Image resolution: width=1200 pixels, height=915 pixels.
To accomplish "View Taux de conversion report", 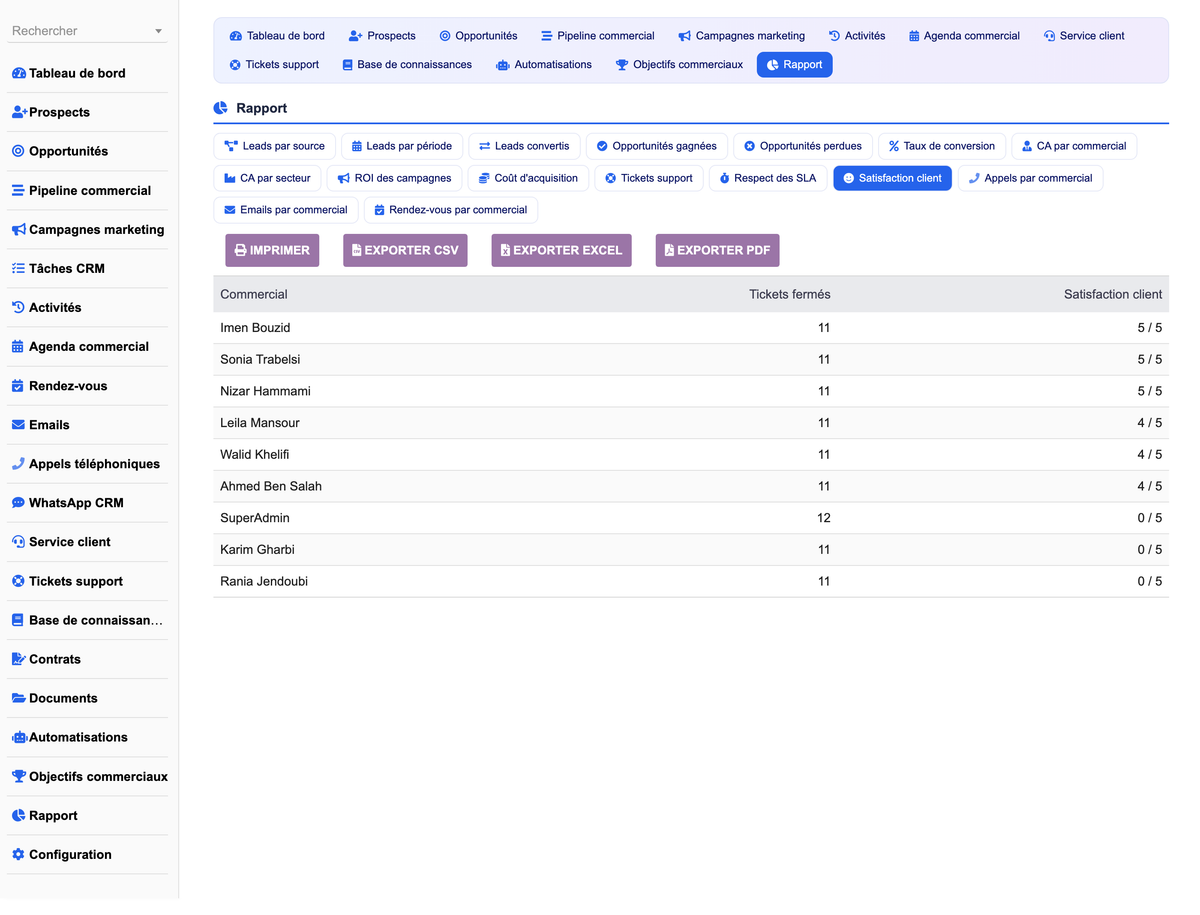I will [942, 146].
